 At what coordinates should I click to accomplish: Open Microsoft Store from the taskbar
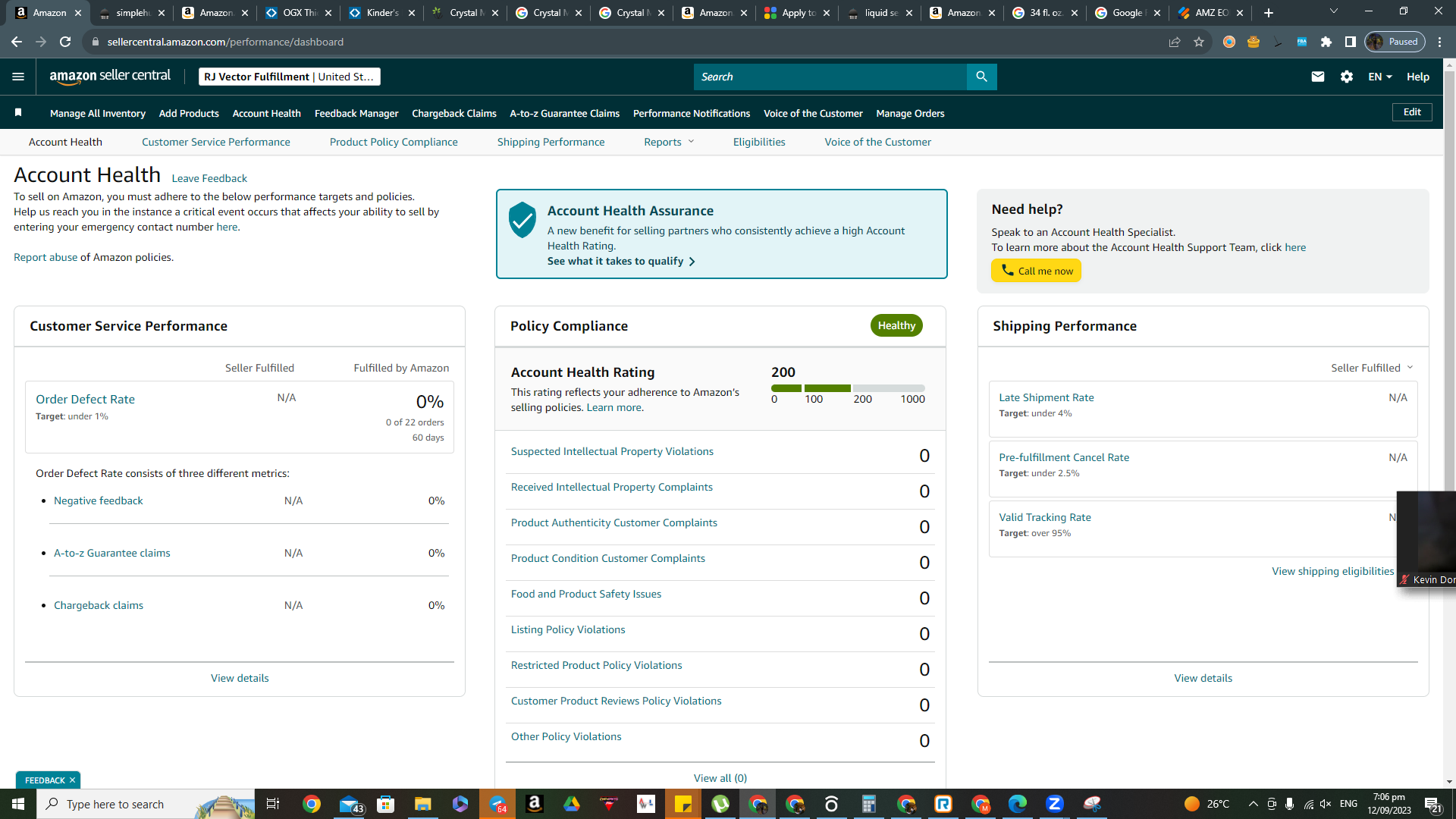386,804
